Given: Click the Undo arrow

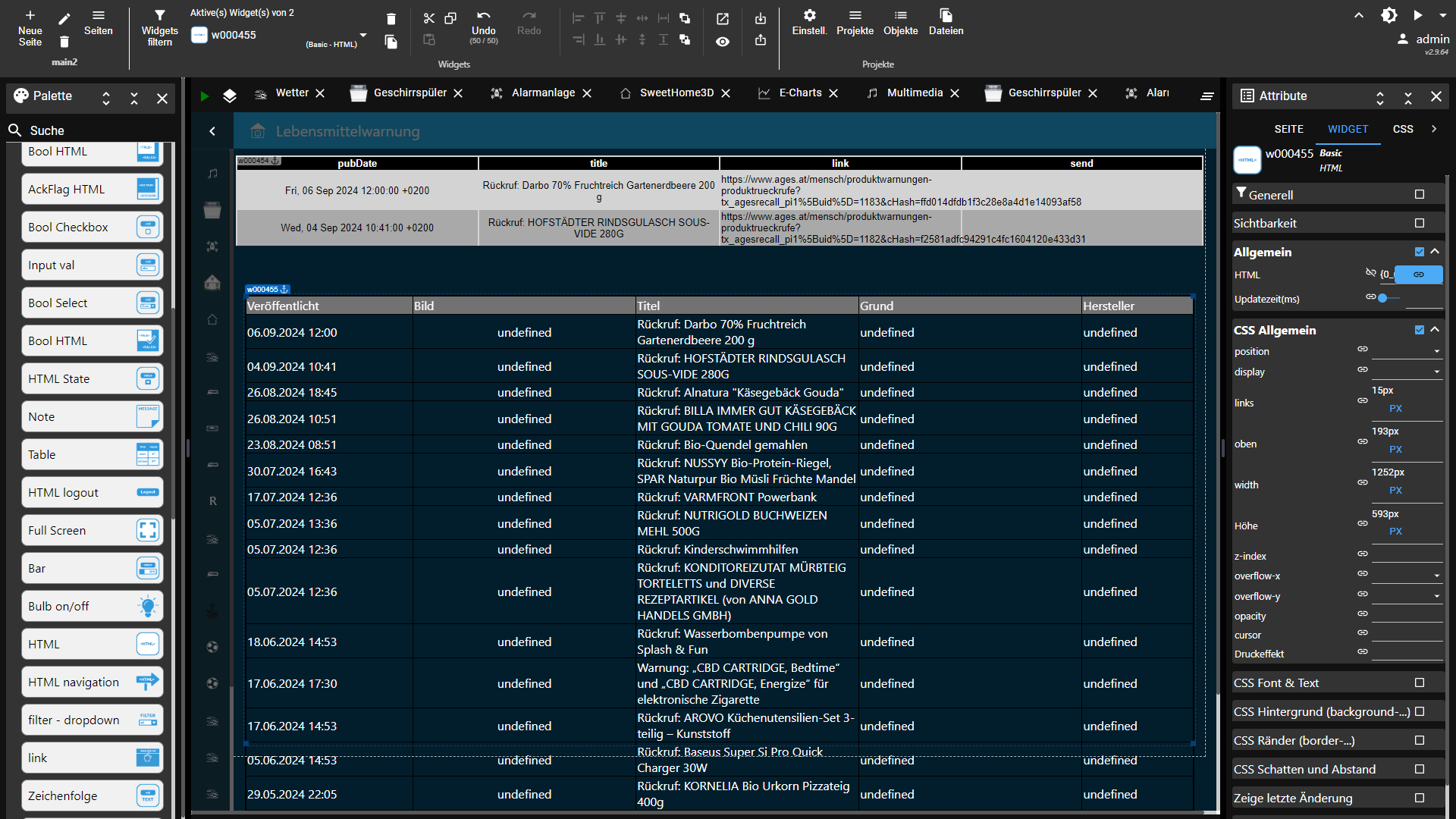Looking at the screenshot, I should click(x=484, y=15).
